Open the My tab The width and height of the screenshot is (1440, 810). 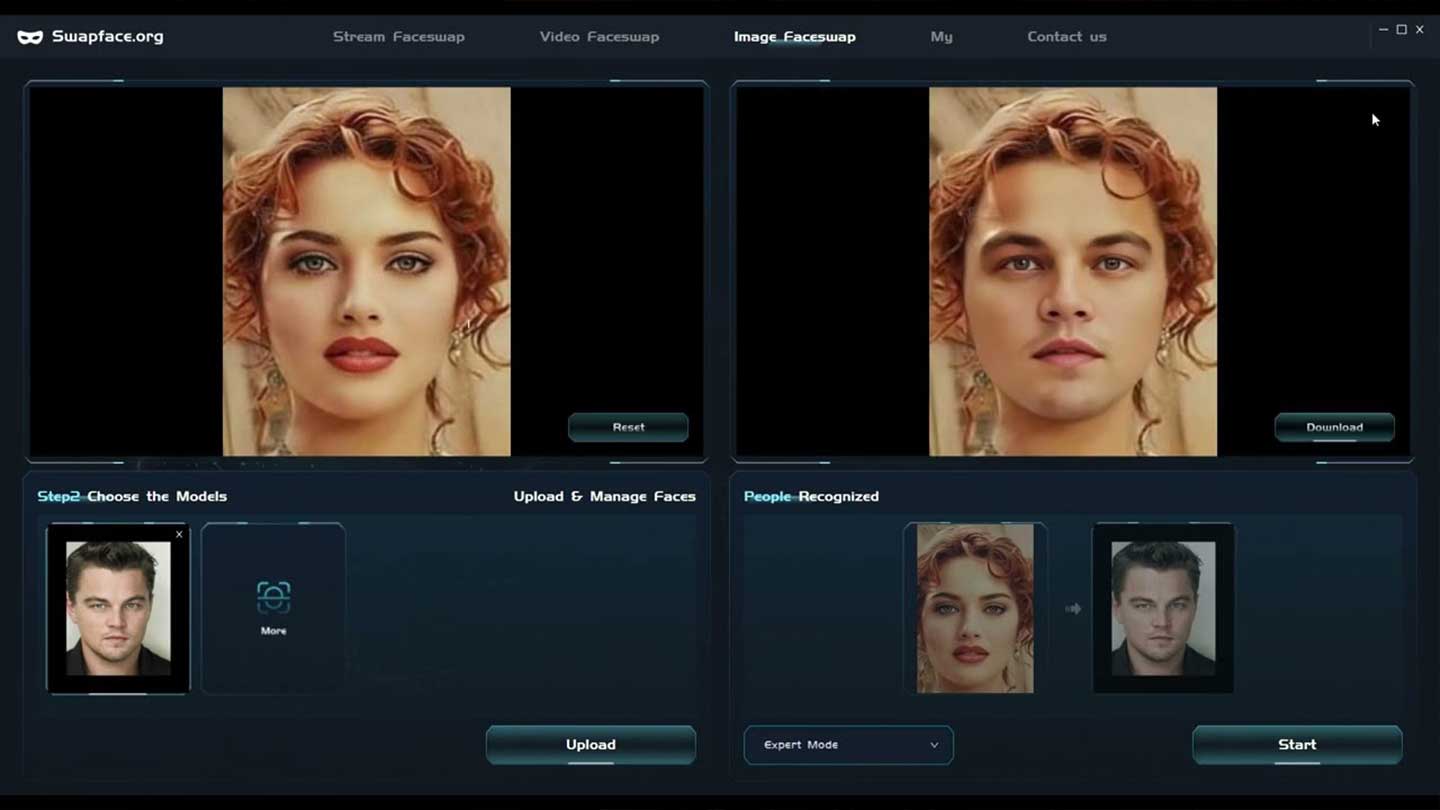941,37
